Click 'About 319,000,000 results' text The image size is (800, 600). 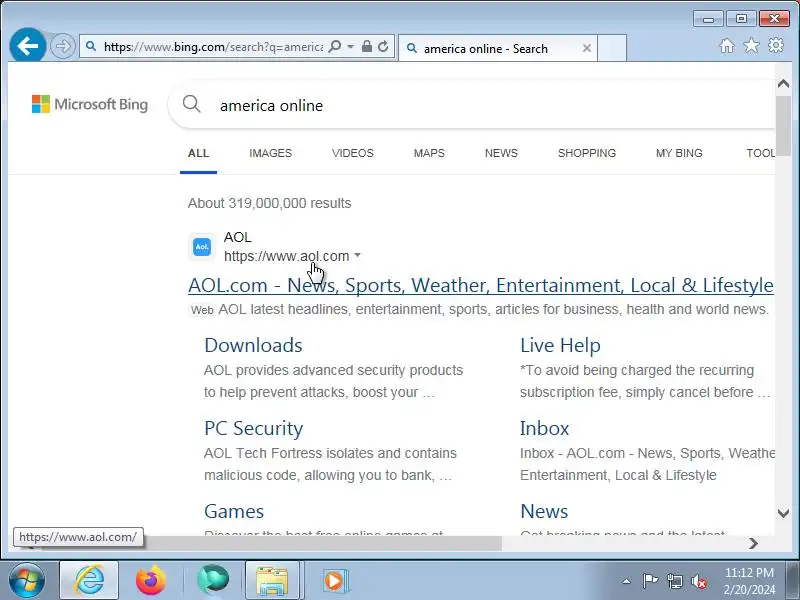click(x=269, y=203)
